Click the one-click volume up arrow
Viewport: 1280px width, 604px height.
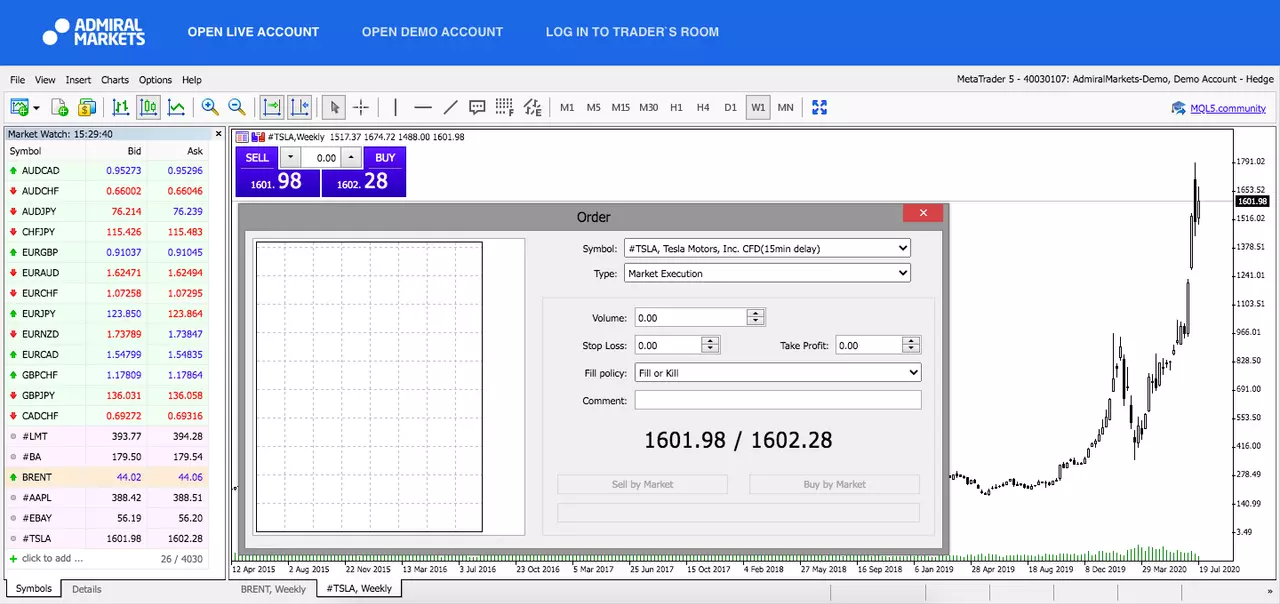click(351, 158)
